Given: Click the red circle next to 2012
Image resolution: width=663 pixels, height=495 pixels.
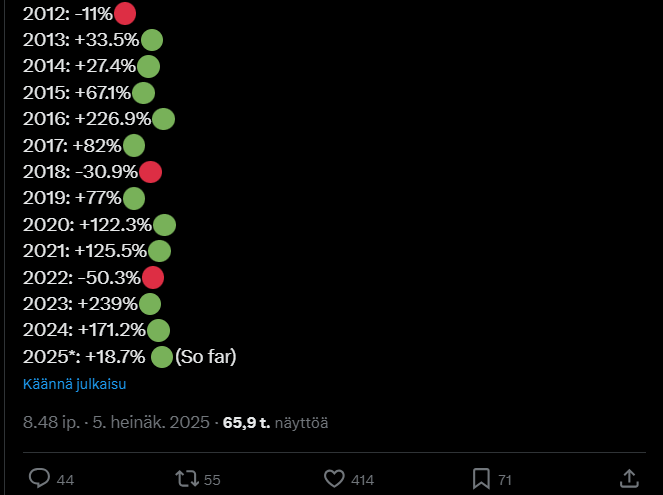Looking at the screenshot, I should (x=125, y=14).
